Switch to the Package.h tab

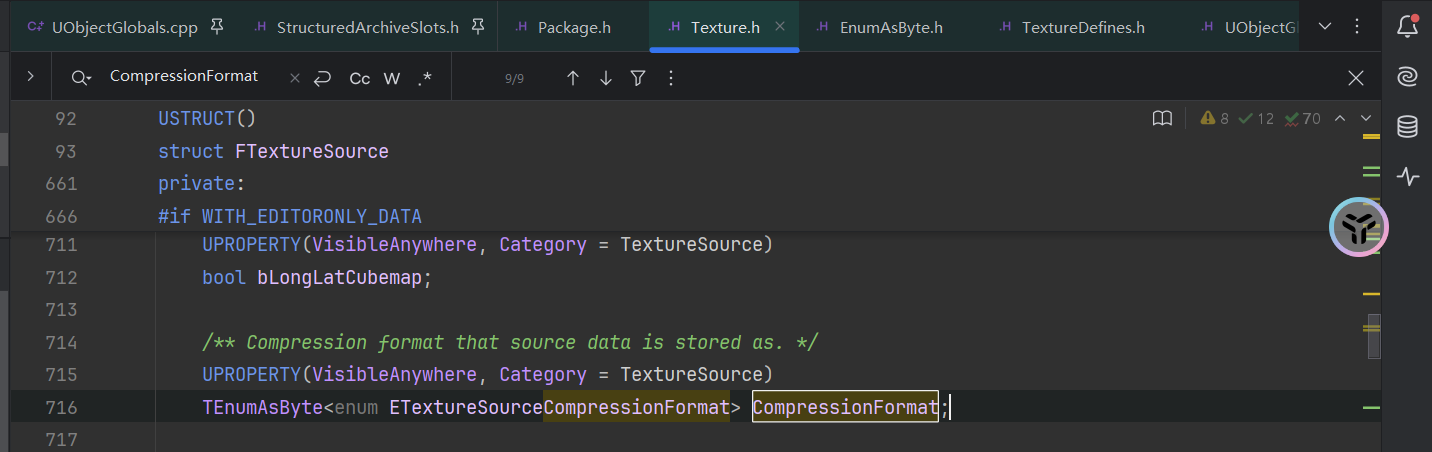click(x=573, y=27)
